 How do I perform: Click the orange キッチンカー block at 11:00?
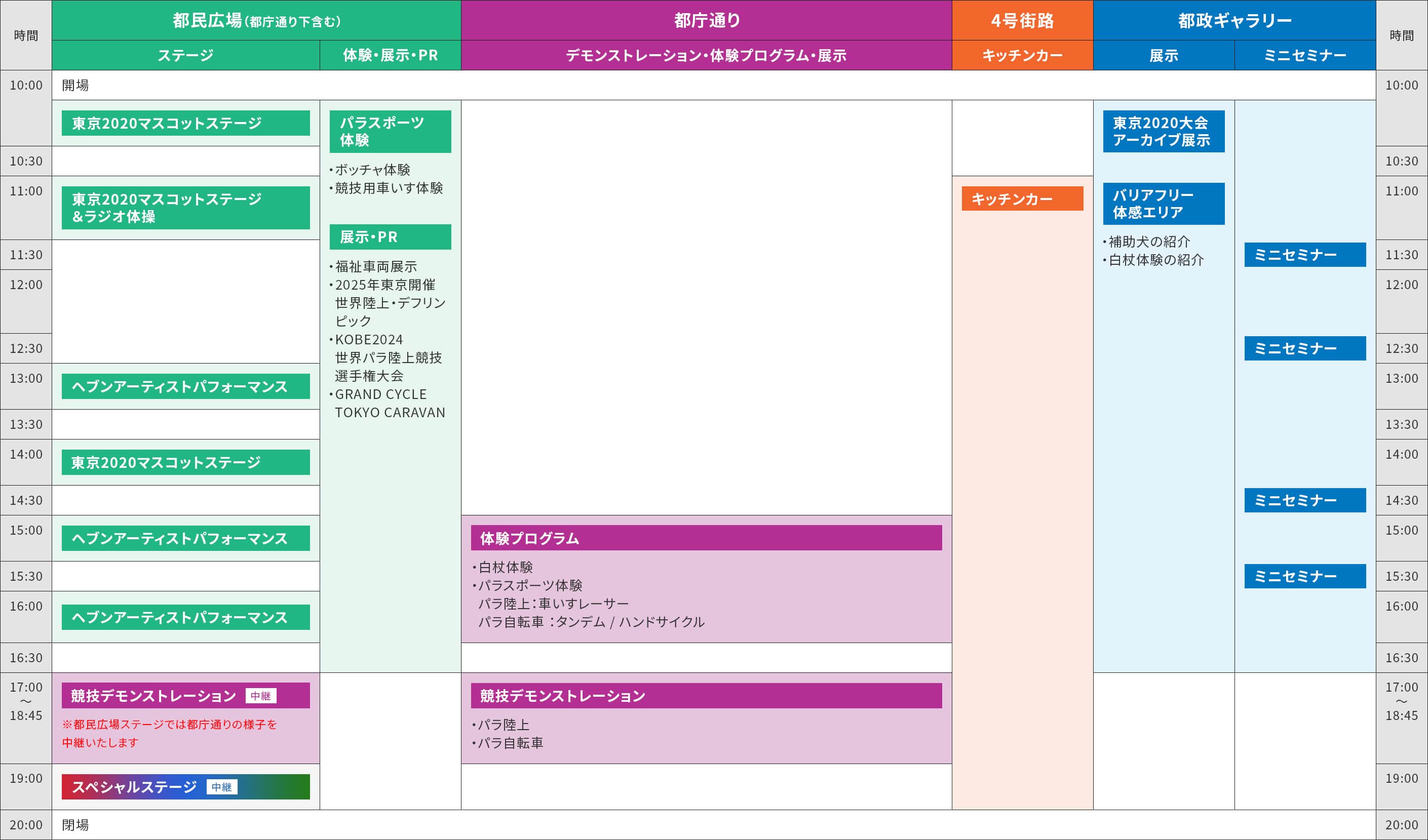click(1022, 199)
